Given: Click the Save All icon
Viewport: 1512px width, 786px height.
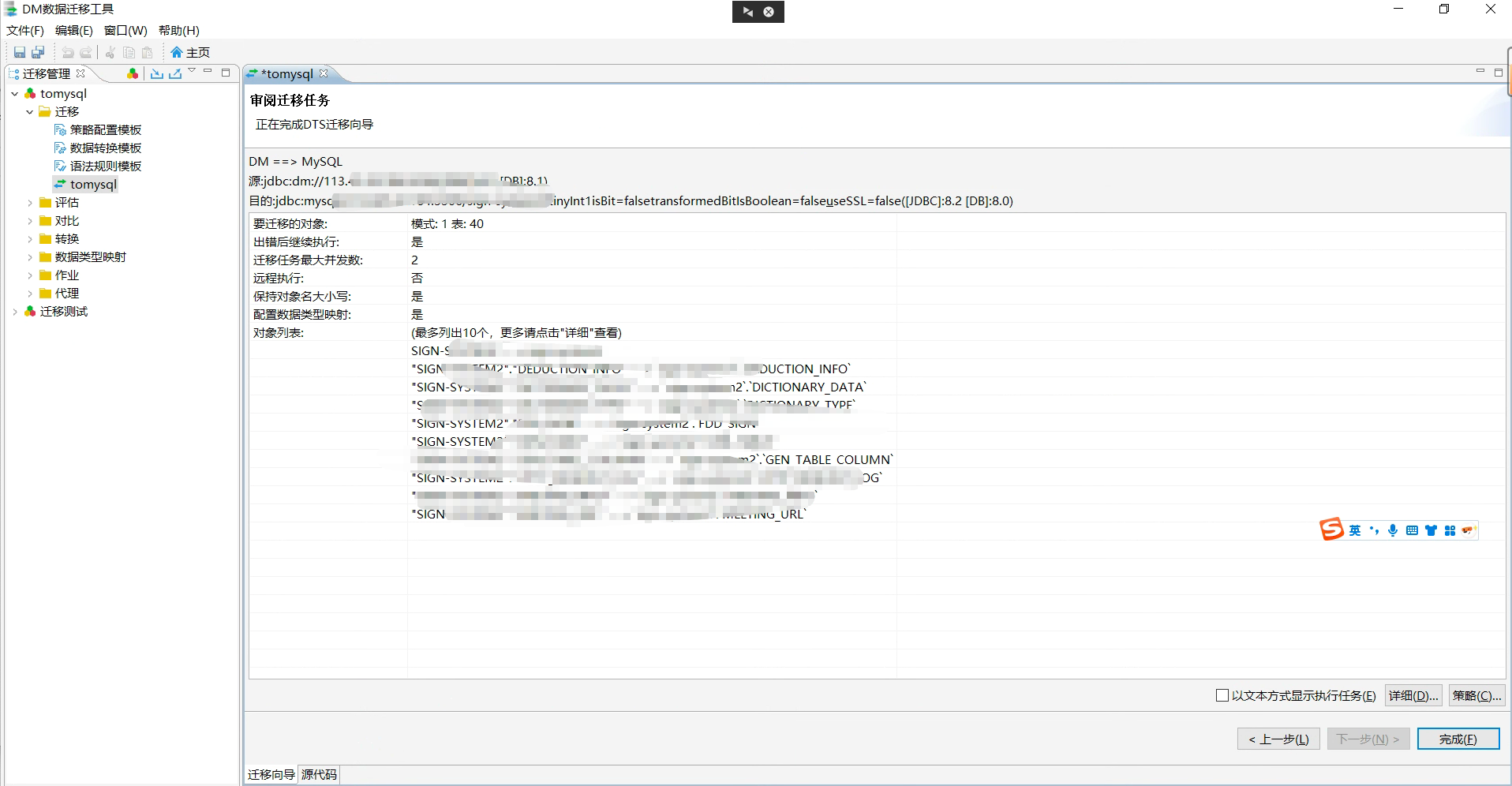Looking at the screenshot, I should click(x=38, y=52).
